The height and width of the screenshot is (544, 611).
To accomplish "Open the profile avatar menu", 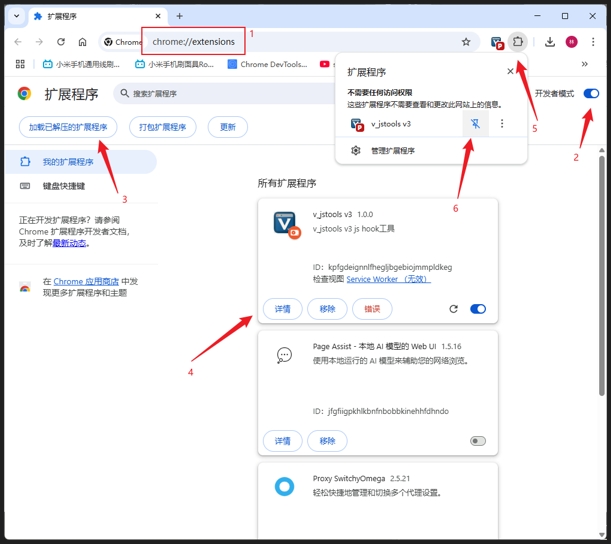I will [571, 42].
